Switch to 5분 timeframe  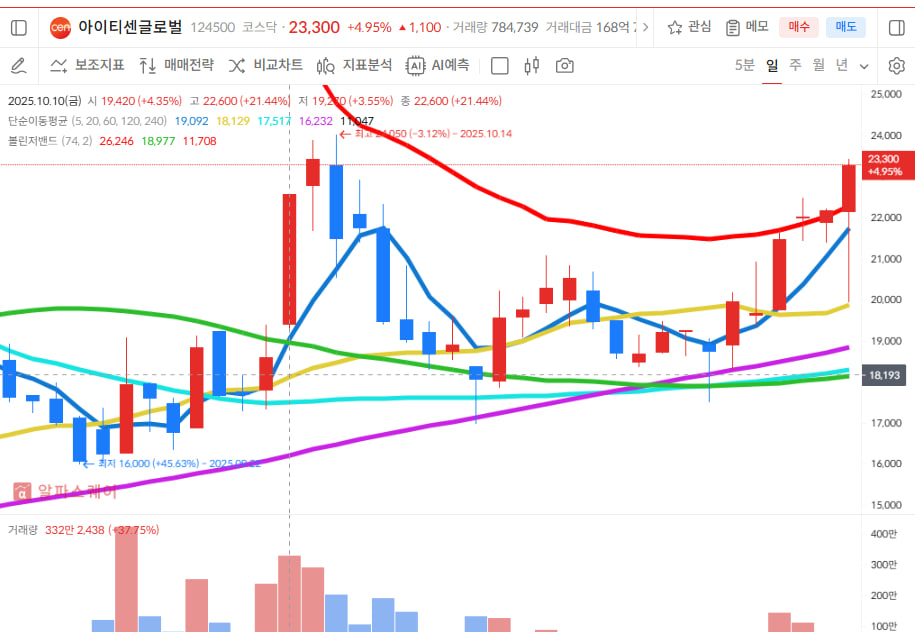[x=744, y=65]
